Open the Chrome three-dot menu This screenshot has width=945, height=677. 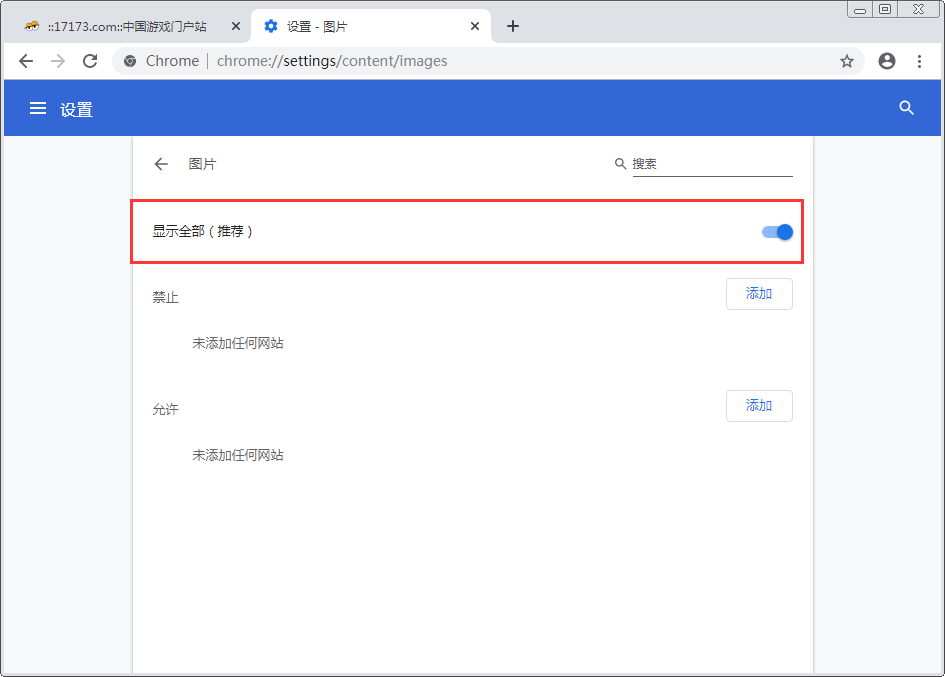[920, 61]
